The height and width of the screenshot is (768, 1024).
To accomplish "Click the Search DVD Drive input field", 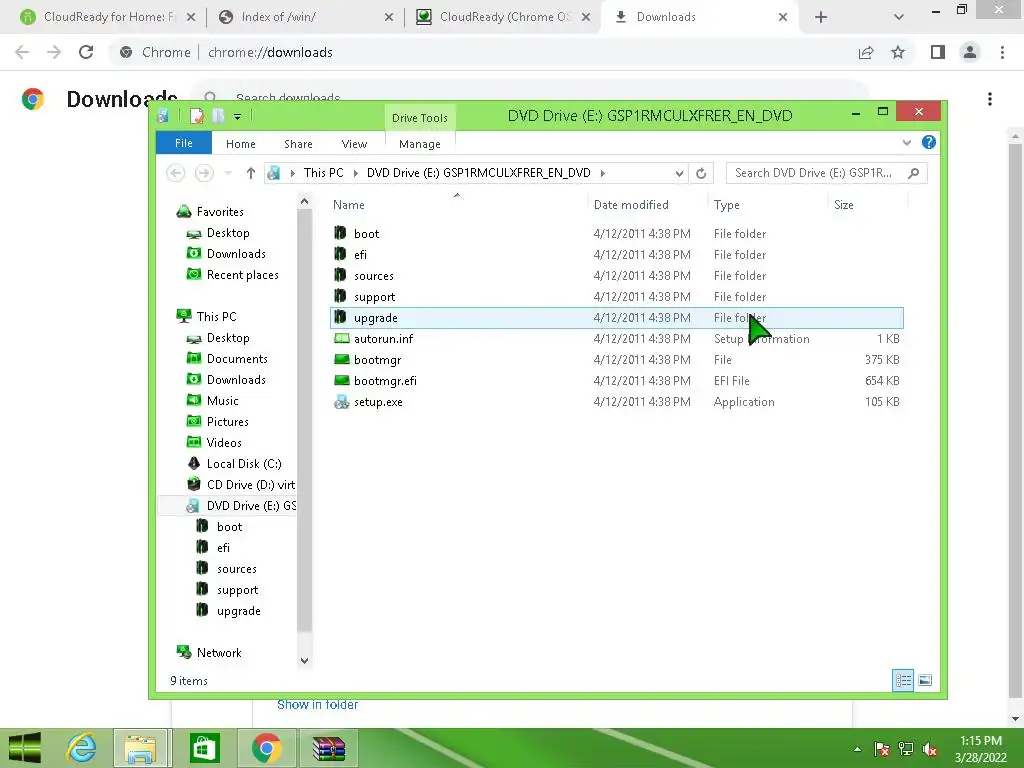I will 816,173.
